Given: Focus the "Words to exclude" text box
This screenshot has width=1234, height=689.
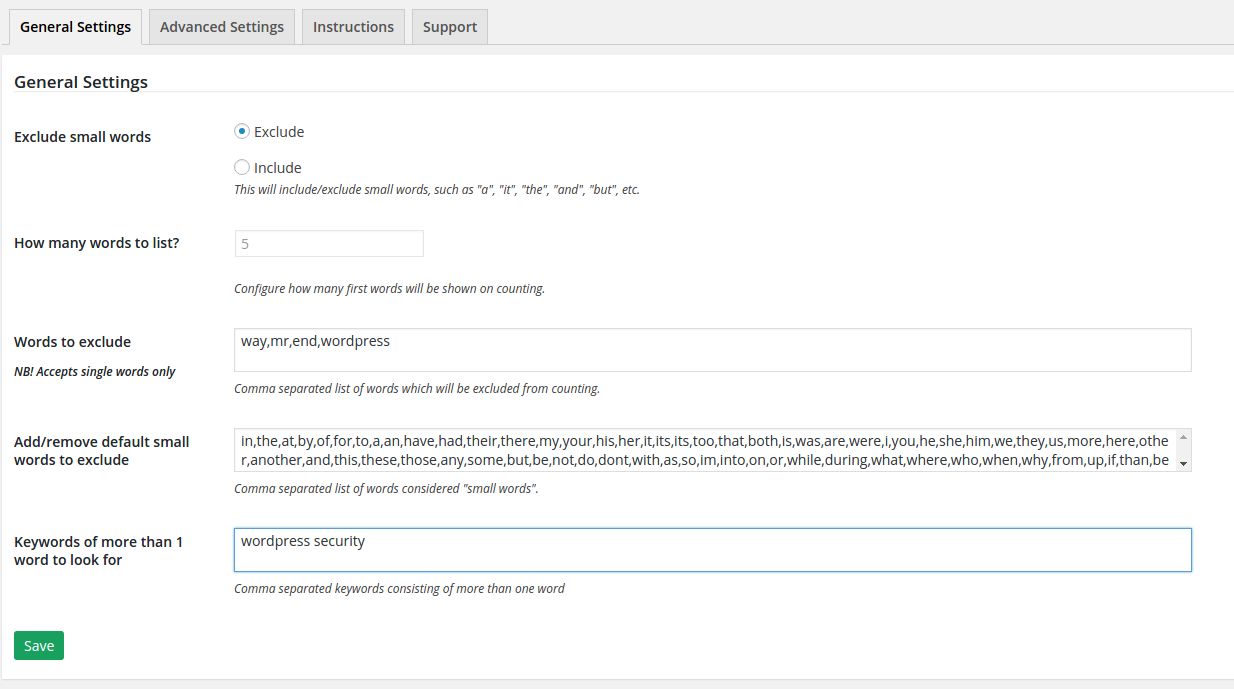Looking at the screenshot, I should pyautogui.click(x=712, y=350).
